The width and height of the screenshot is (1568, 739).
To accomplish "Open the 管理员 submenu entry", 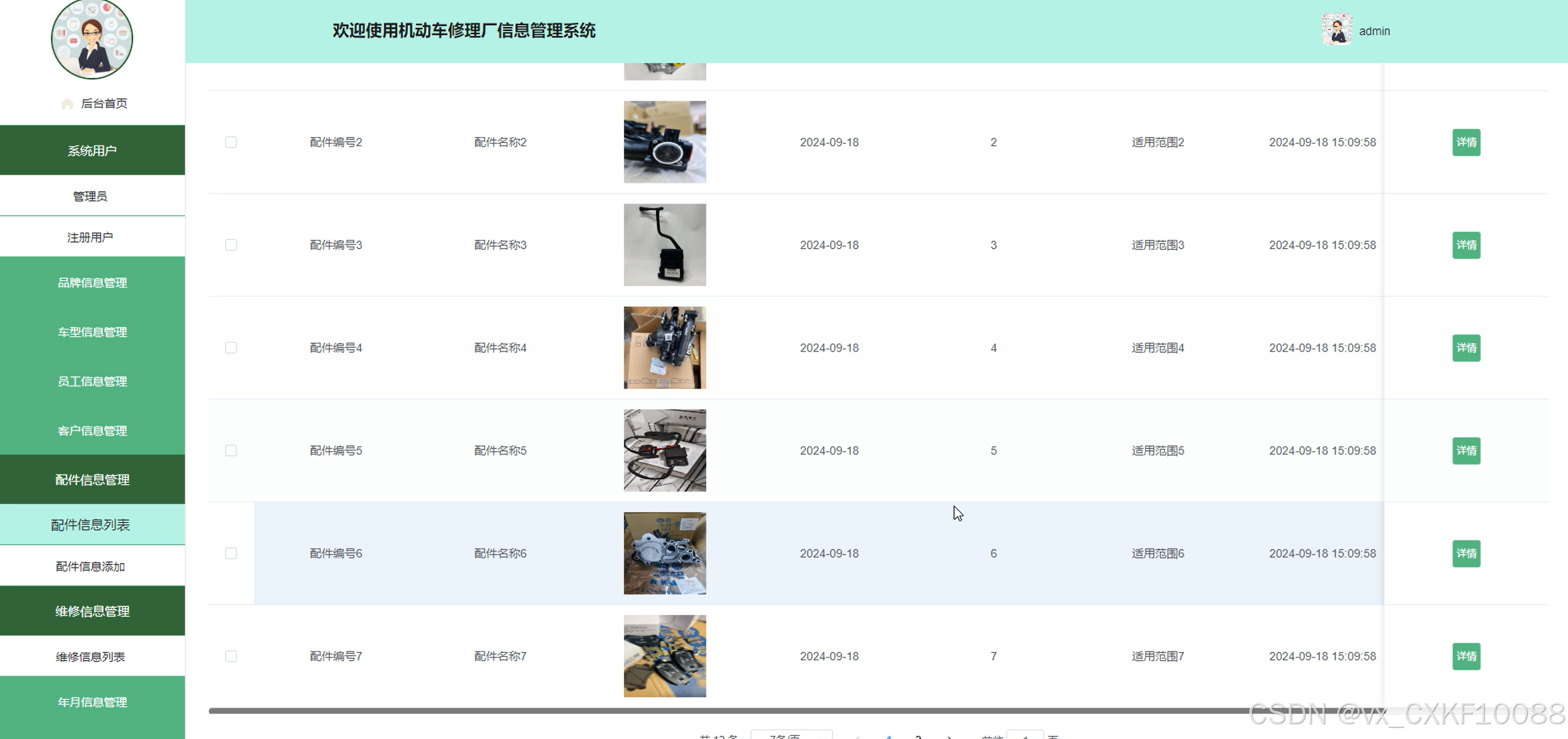I will pyautogui.click(x=91, y=196).
